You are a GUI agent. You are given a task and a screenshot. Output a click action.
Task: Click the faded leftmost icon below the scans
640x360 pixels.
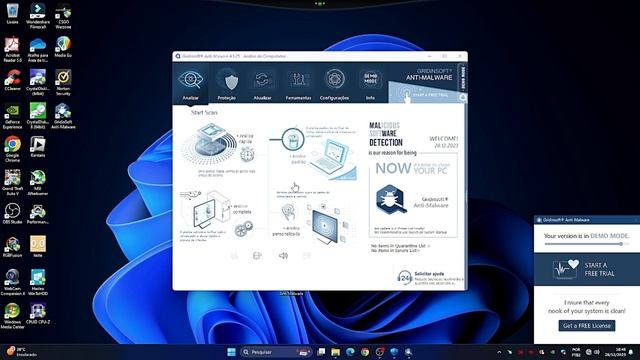(234, 256)
